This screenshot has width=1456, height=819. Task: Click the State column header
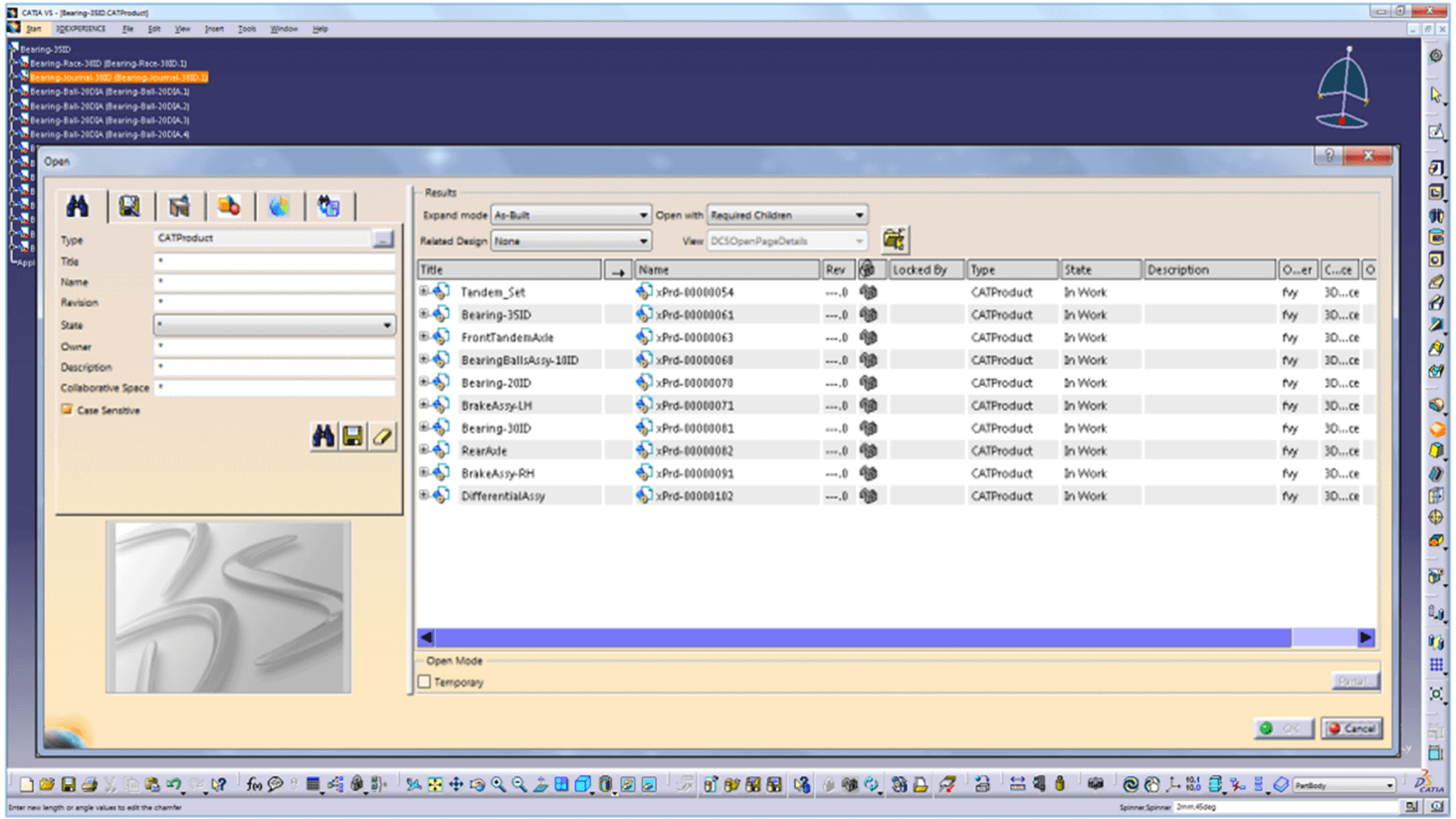click(x=1100, y=269)
